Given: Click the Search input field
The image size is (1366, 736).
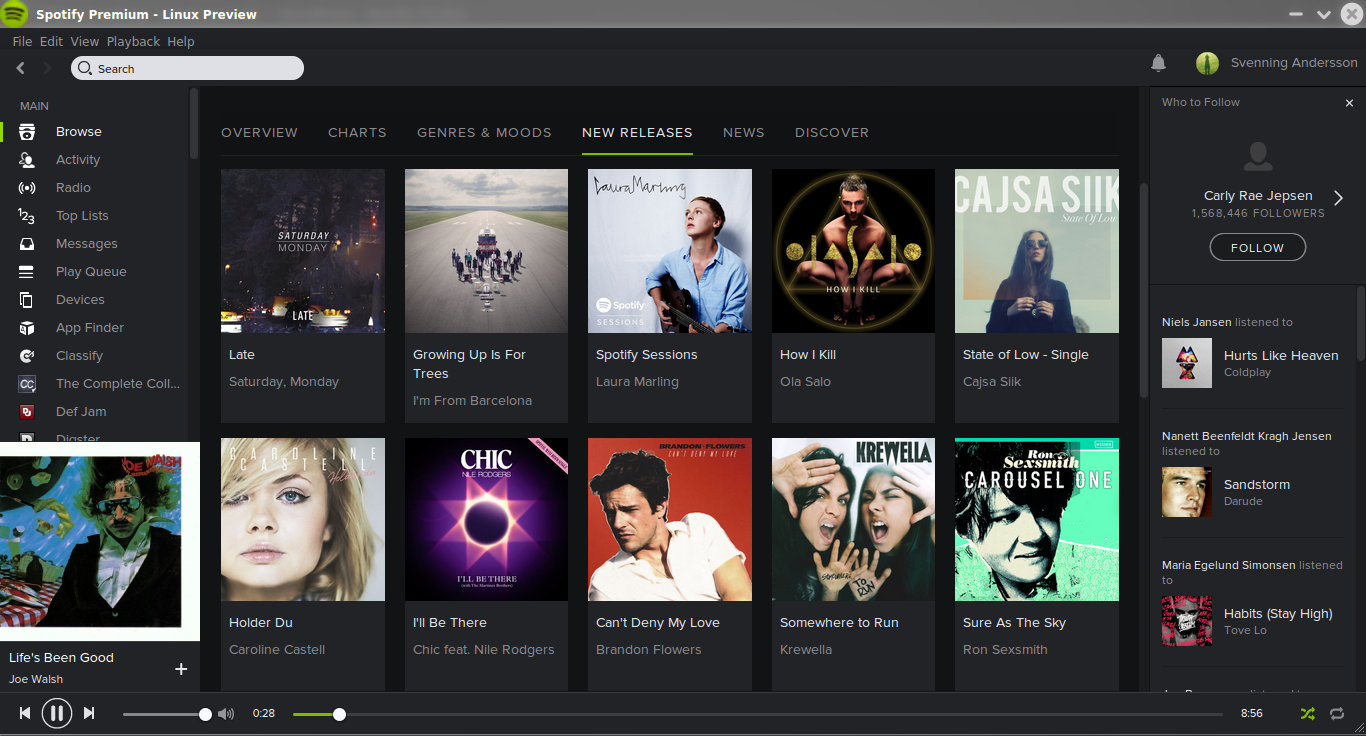Looking at the screenshot, I should [187, 68].
